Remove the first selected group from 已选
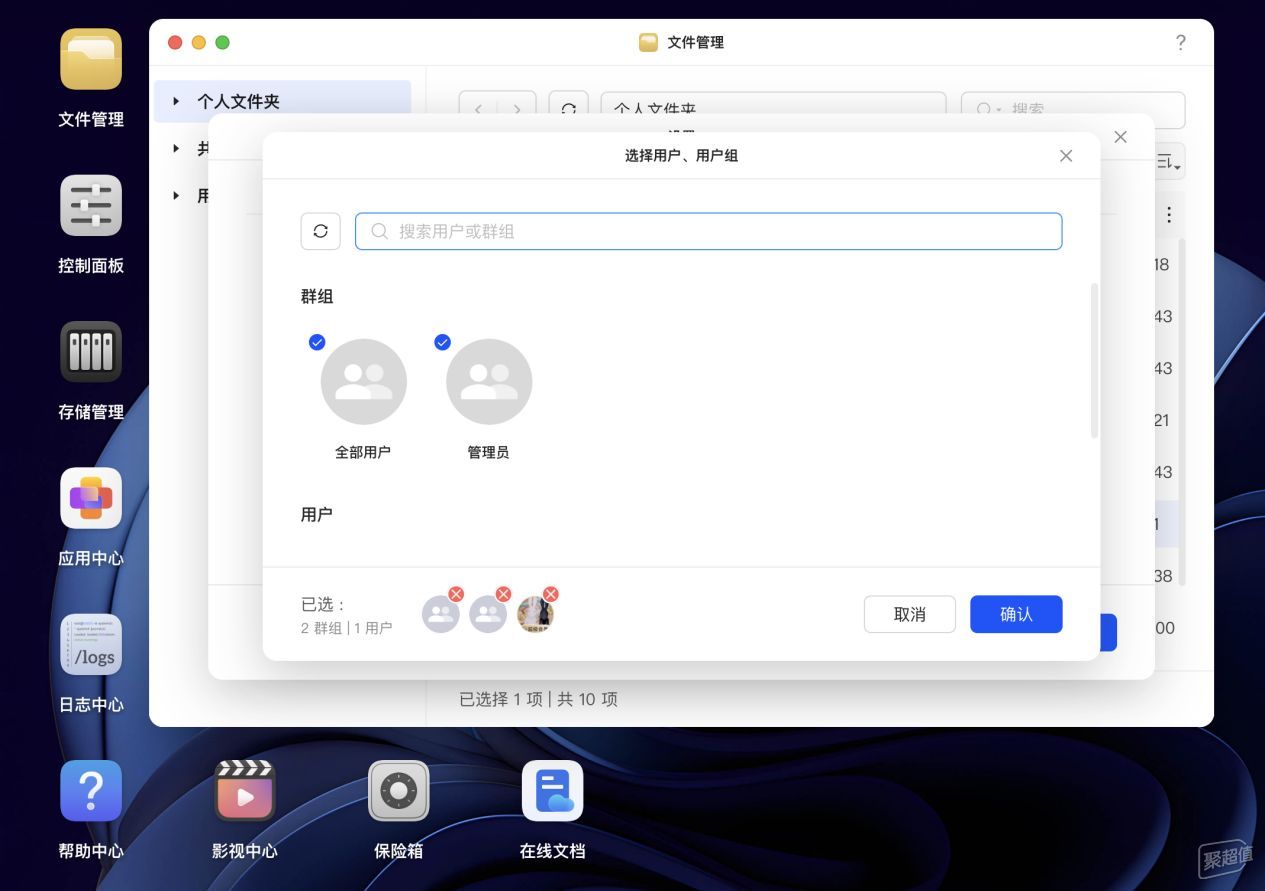 [x=456, y=594]
